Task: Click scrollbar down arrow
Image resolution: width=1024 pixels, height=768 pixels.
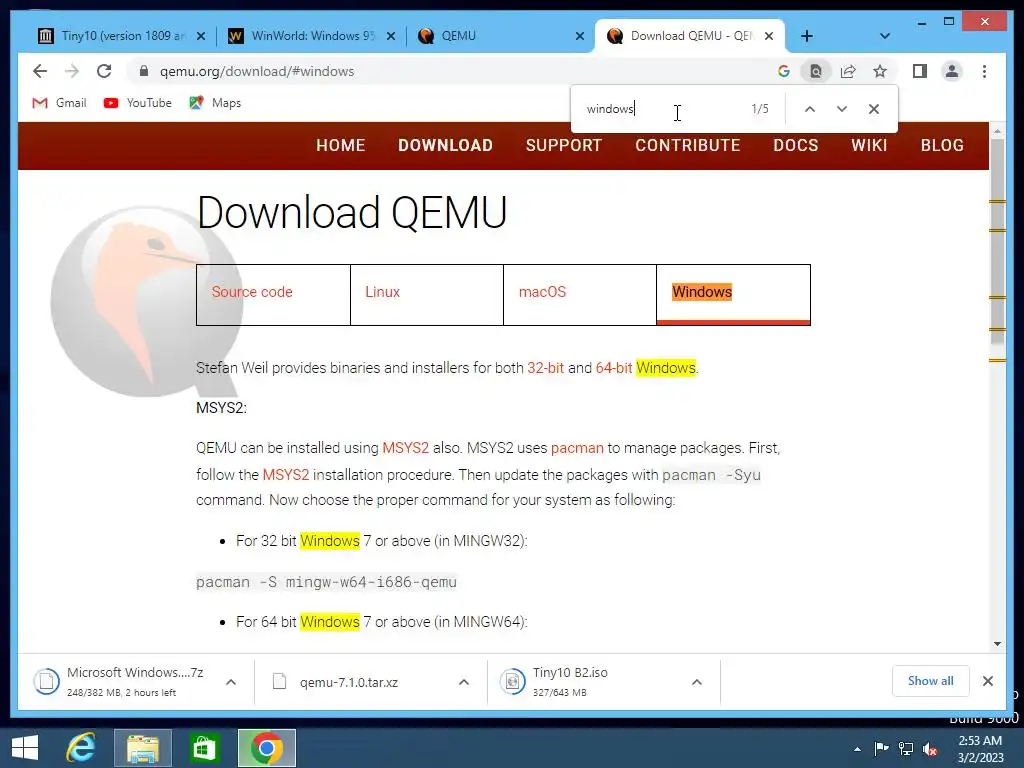Action: (997, 644)
